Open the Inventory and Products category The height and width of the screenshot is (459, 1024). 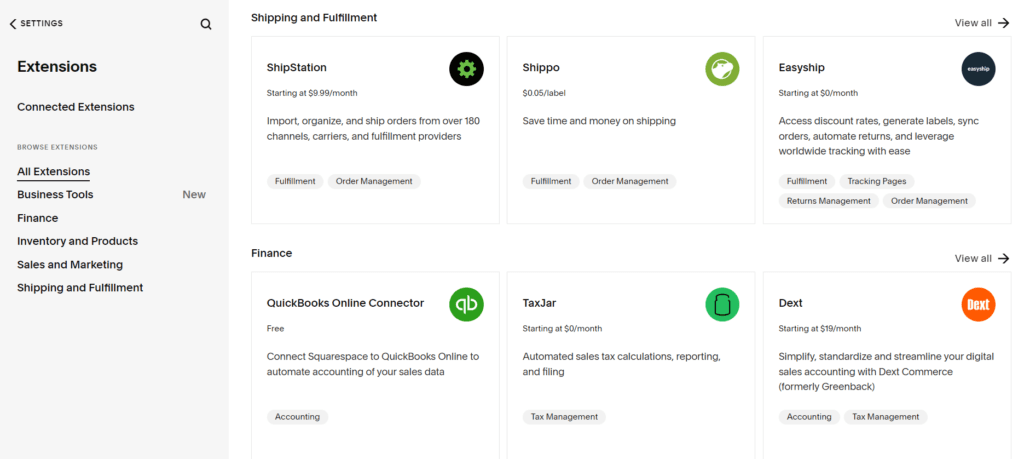click(x=78, y=241)
